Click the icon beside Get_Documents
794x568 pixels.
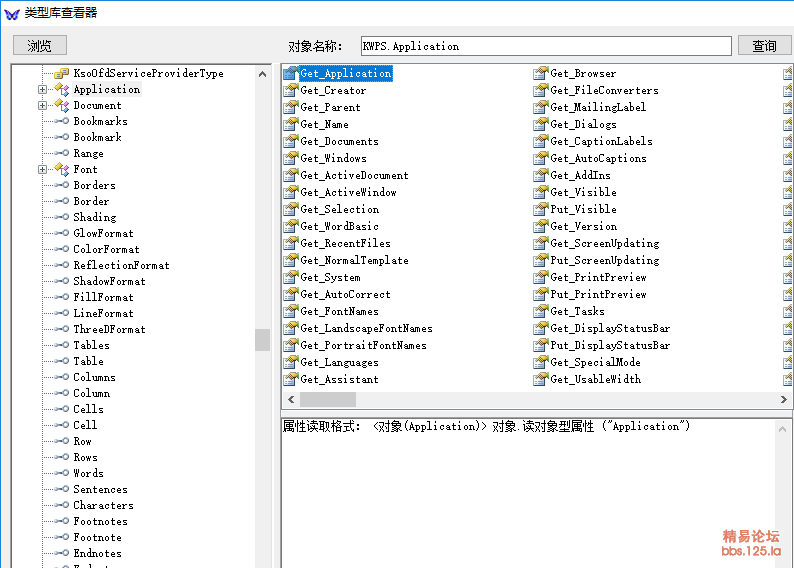pyautogui.click(x=290, y=141)
